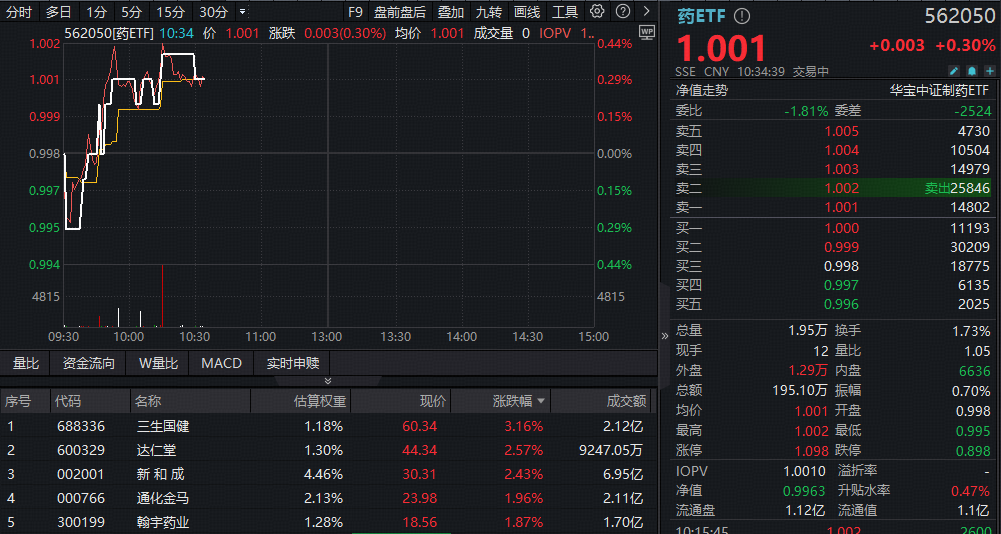Select 翰宇药业 row in holdings table
The width and height of the screenshot is (1001, 534).
[328, 523]
